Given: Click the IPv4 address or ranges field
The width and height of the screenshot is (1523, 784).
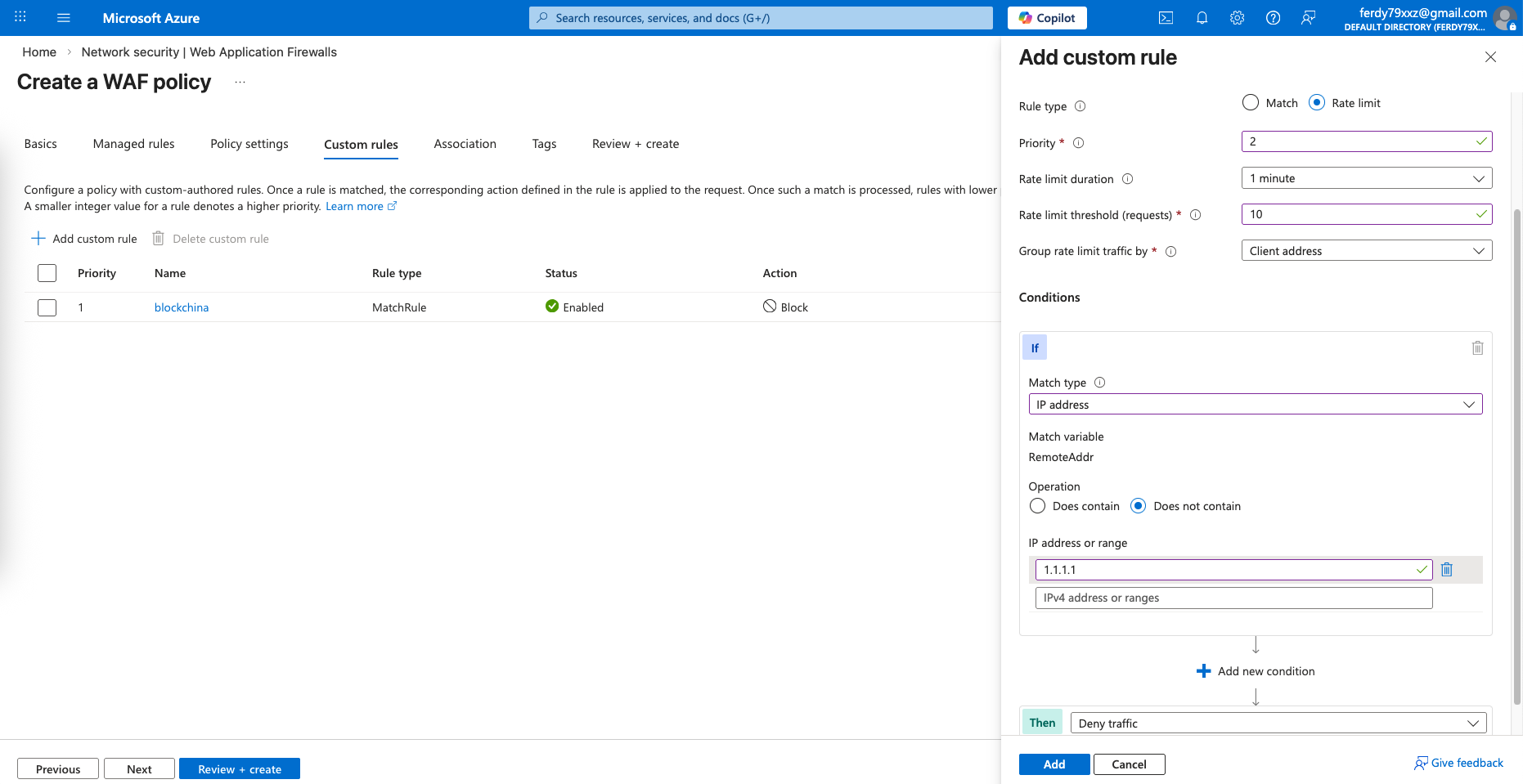Looking at the screenshot, I should click(1233, 598).
